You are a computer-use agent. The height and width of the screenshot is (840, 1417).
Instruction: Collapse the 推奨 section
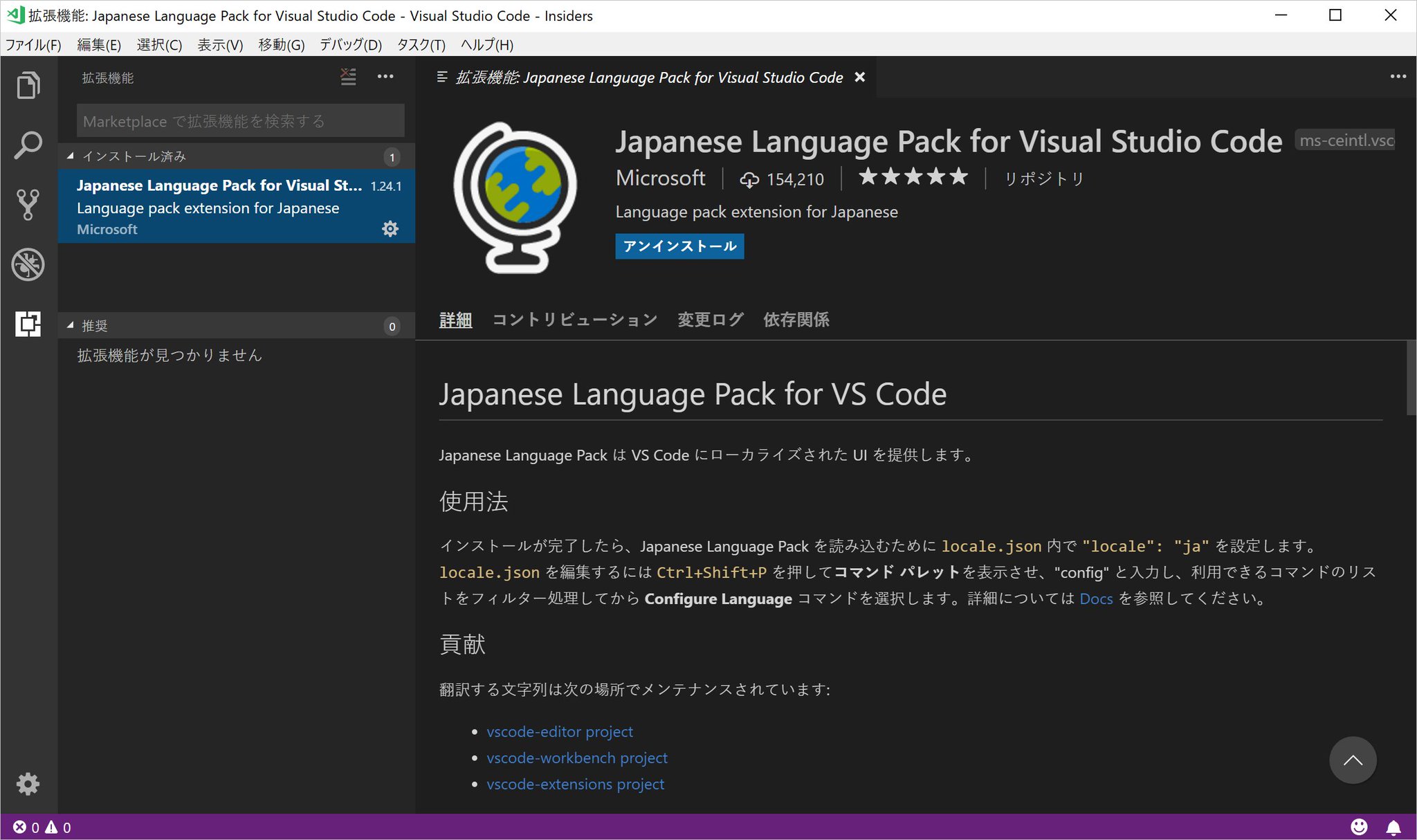(x=236, y=326)
